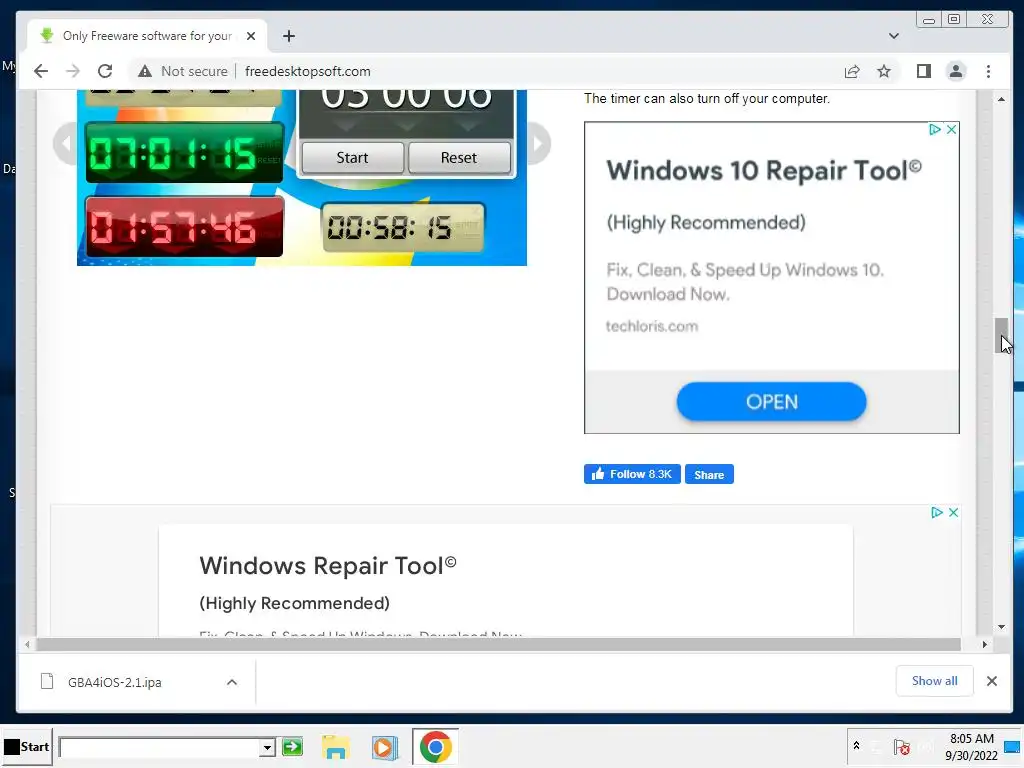Click the Reset button on timer image
1024x768 pixels.
click(458, 157)
